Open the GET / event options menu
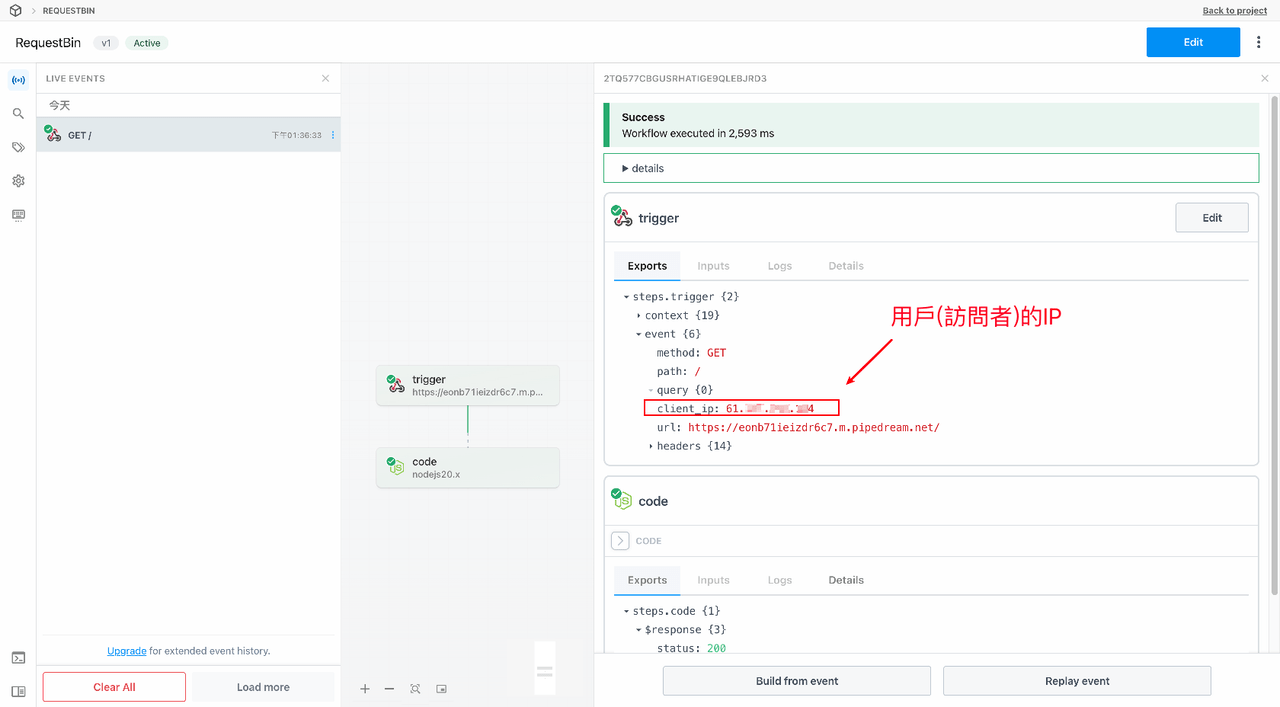1280x707 pixels. coord(333,135)
